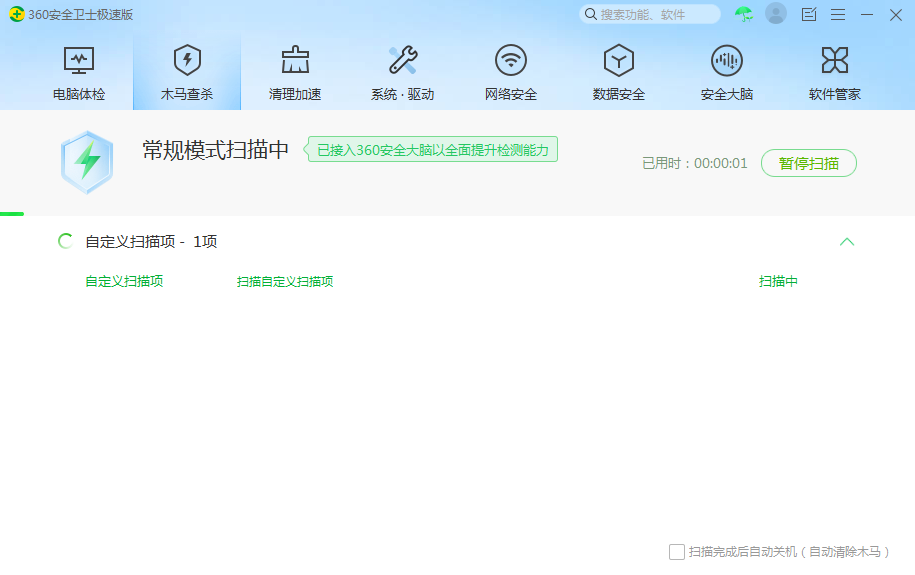915x575 pixels.
Task: Open the 软件管家 software manager tab
Action: point(834,73)
